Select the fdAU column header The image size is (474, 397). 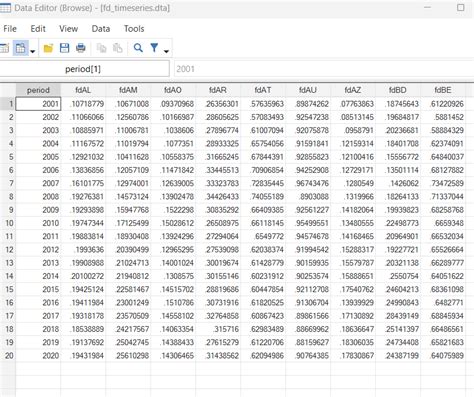(x=308, y=90)
